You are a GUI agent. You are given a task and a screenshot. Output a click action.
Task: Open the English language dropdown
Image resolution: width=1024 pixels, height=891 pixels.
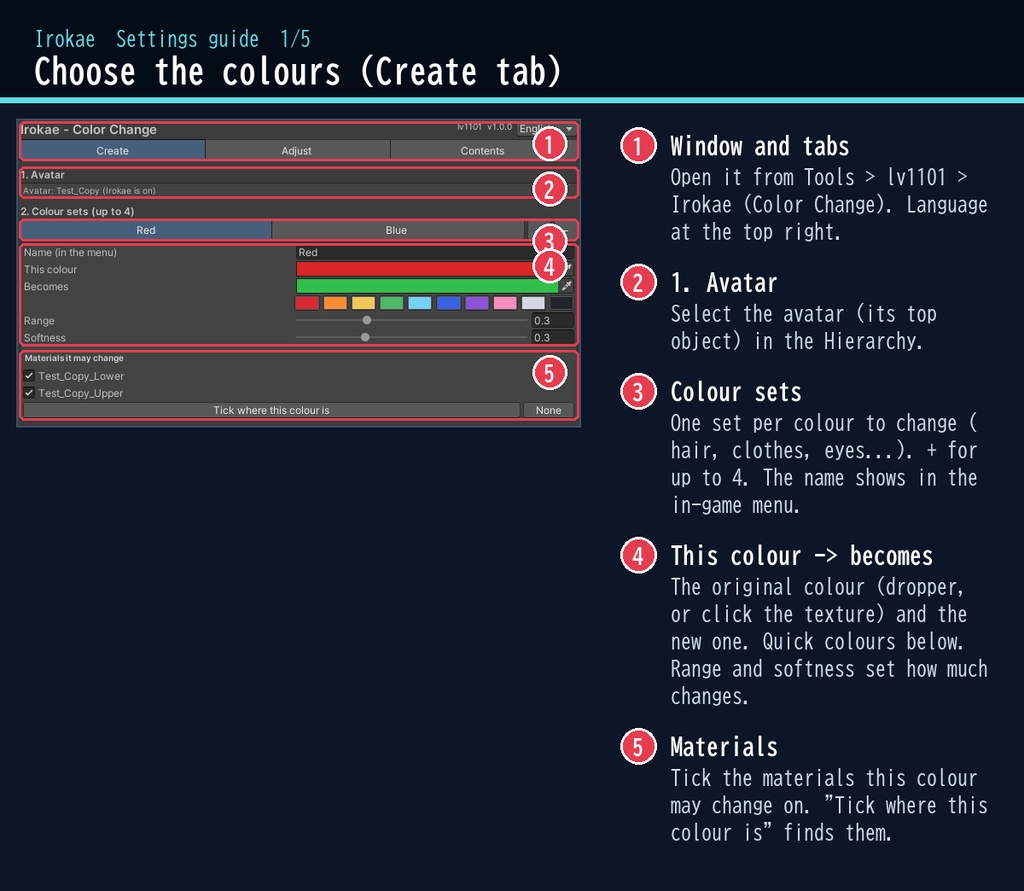point(546,129)
